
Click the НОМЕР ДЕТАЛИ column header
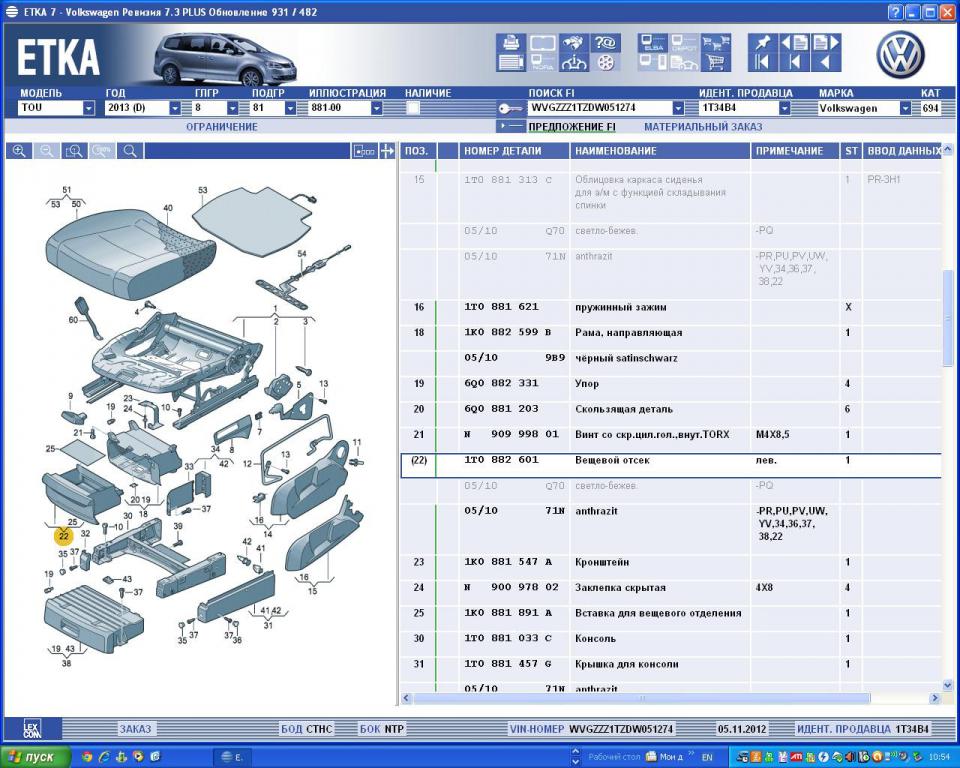tap(514, 151)
